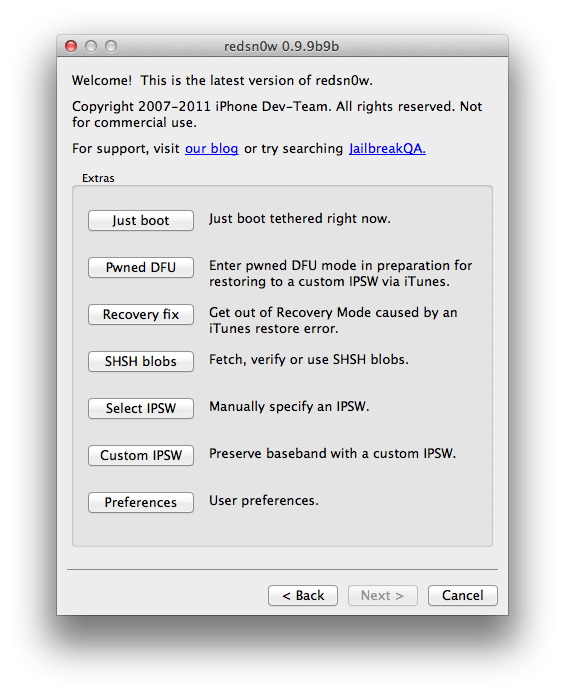Minimize the redsn0w window

[x=91, y=46]
